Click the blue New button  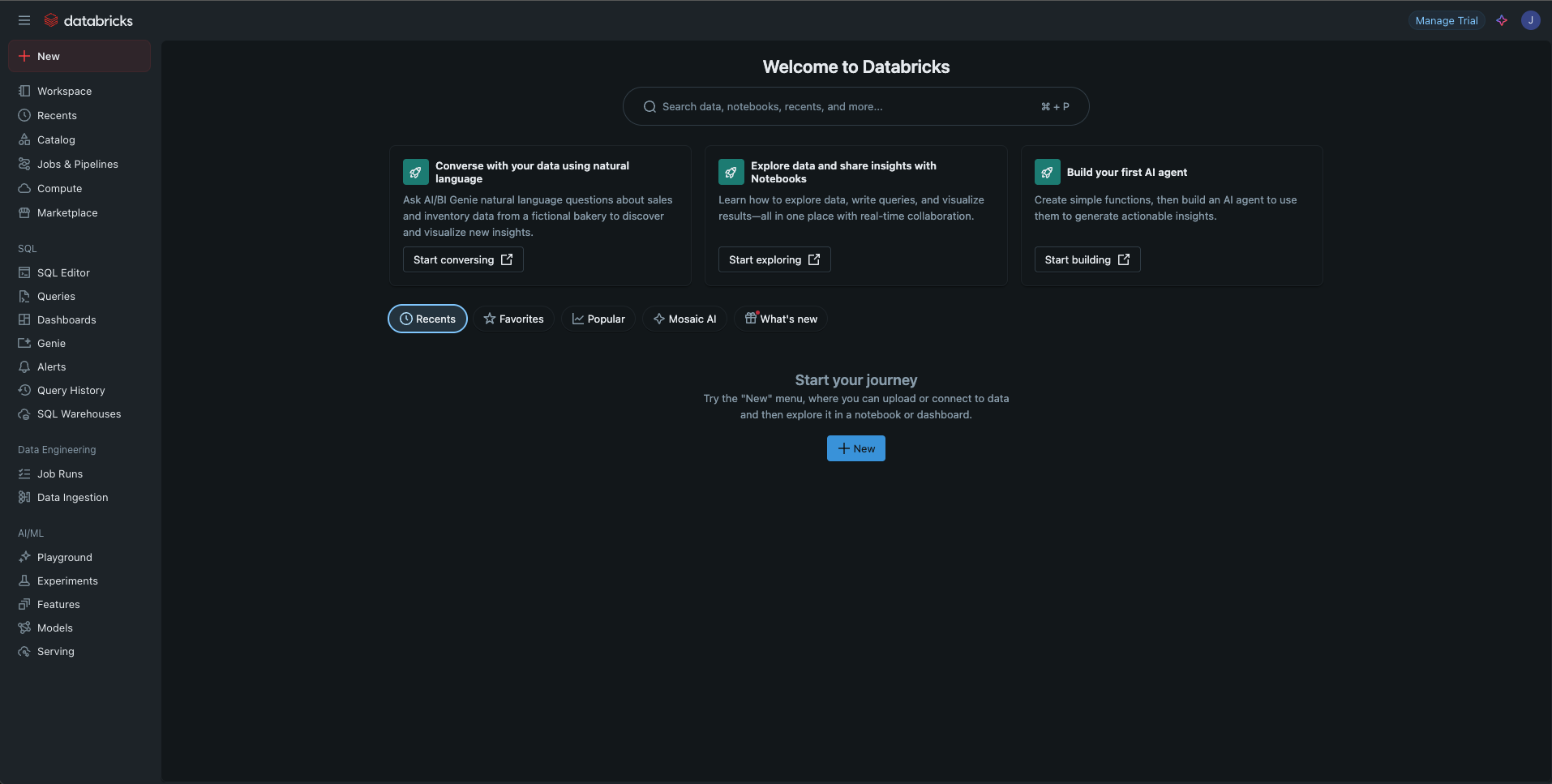coord(856,448)
